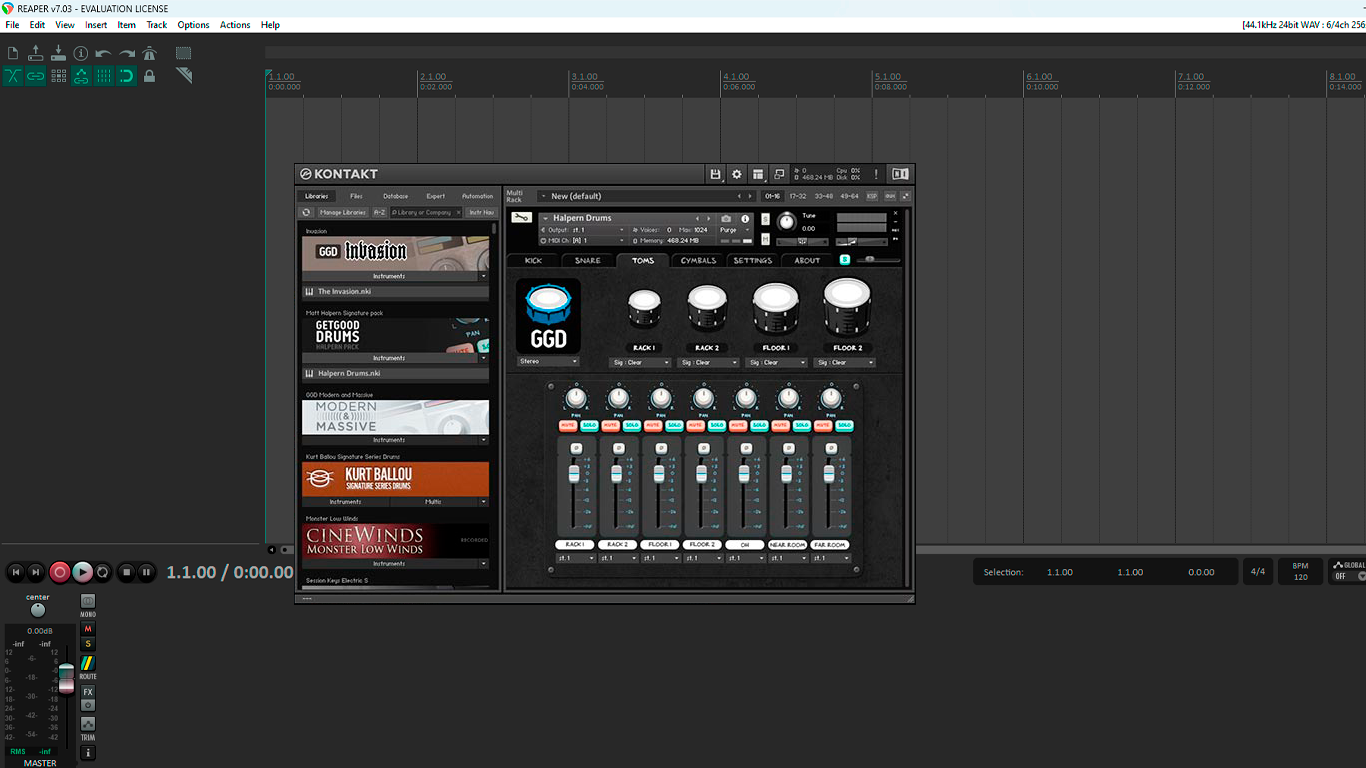
Task: Toggle the item grouping link button
Action: pyautogui.click(x=36, y=76)
